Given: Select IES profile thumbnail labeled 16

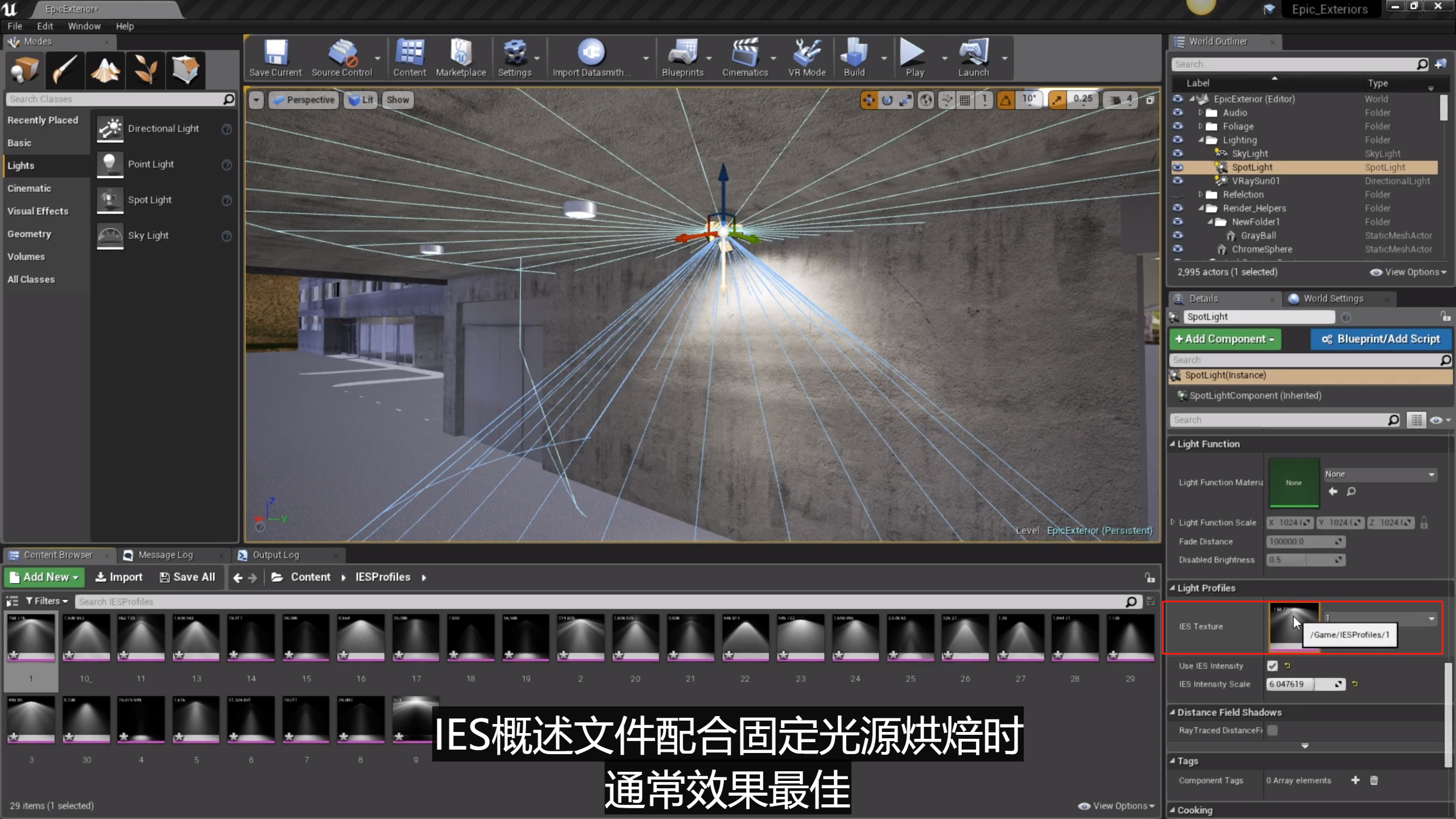Looking at the screenshot, I should (361, 637).
